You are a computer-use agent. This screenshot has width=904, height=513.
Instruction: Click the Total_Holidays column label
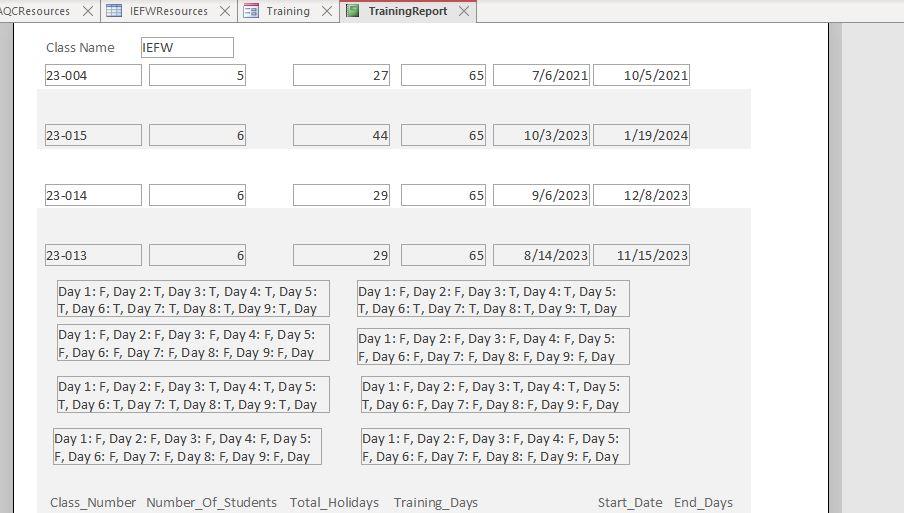334,503
